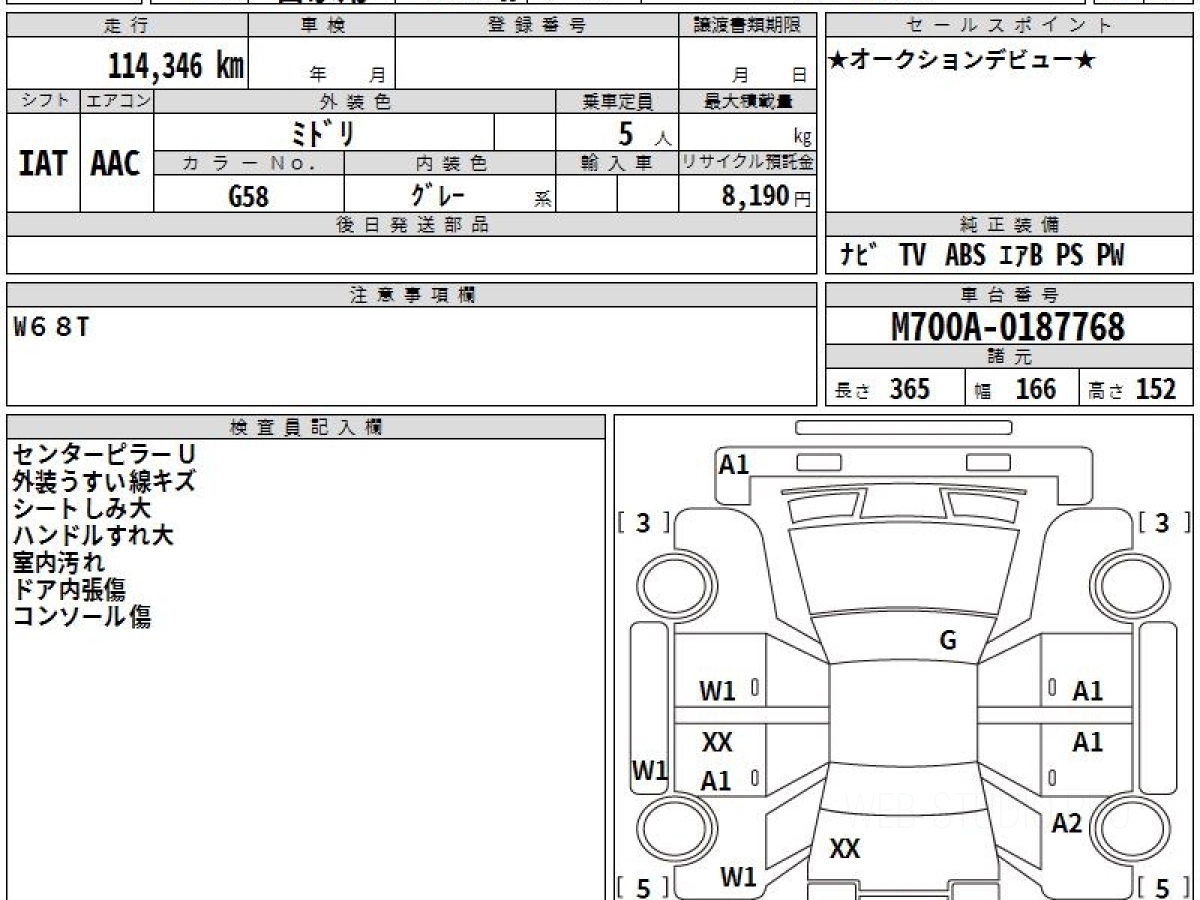Image resolution: width=1200 pixels, height=900 pixels.
Task: Select the コンソール傷 inspector note
Action: [81, 617]
